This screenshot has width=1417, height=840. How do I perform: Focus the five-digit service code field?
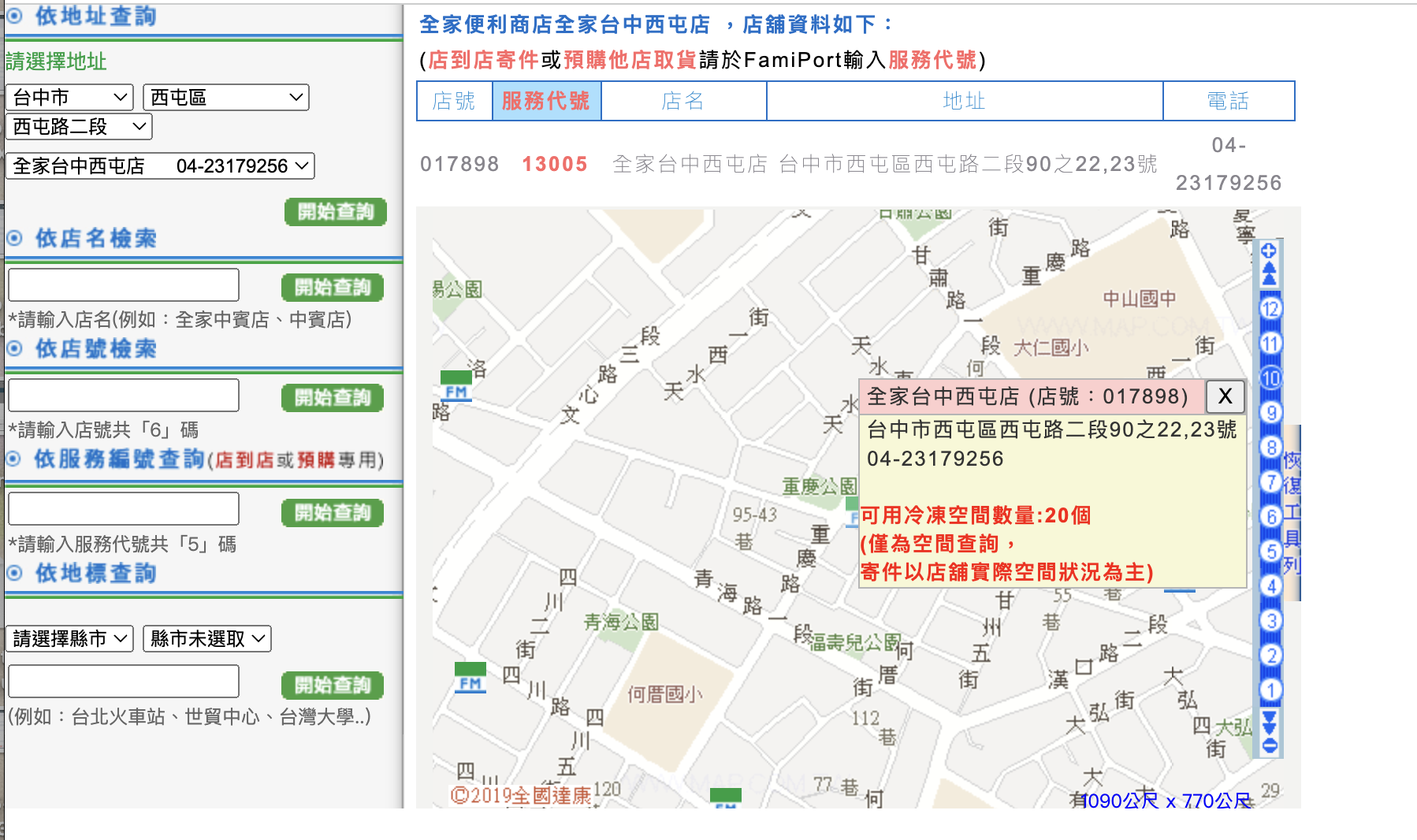(124, 509)
